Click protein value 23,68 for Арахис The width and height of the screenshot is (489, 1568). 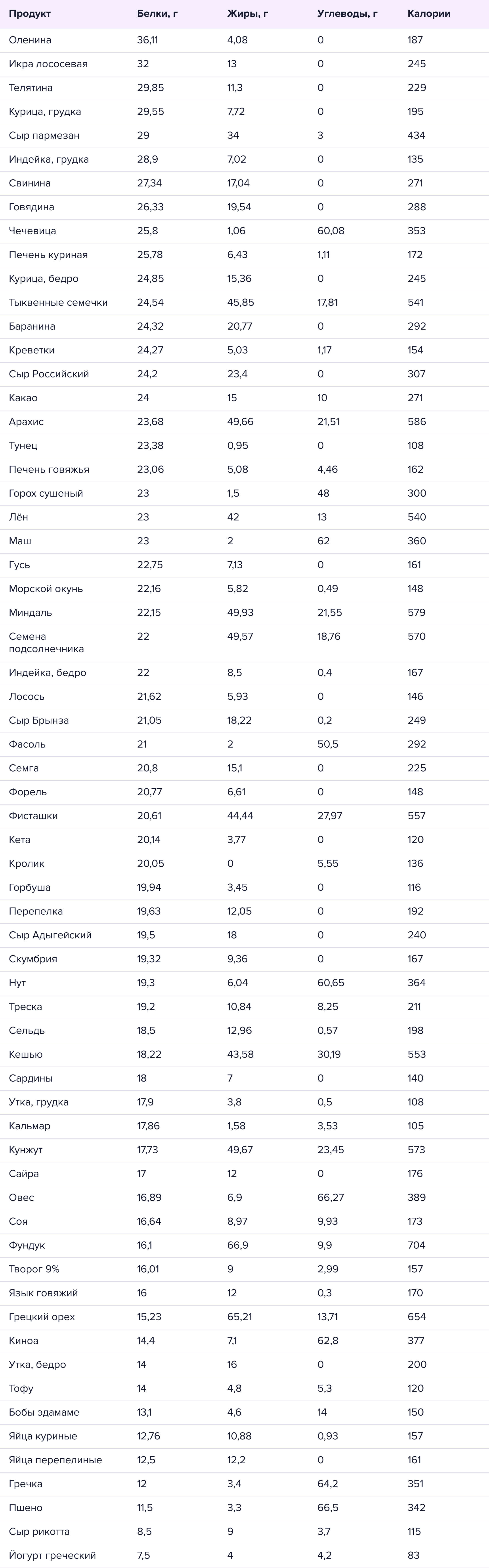[x=150, y=422]
